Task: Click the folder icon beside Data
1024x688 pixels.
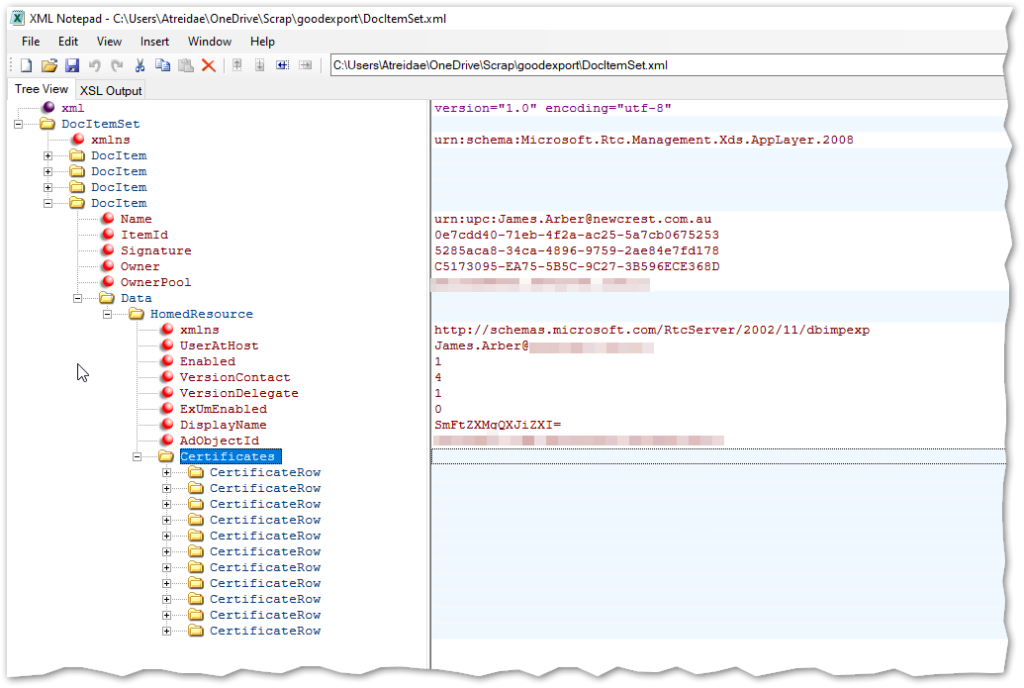Action: point(106,298)
